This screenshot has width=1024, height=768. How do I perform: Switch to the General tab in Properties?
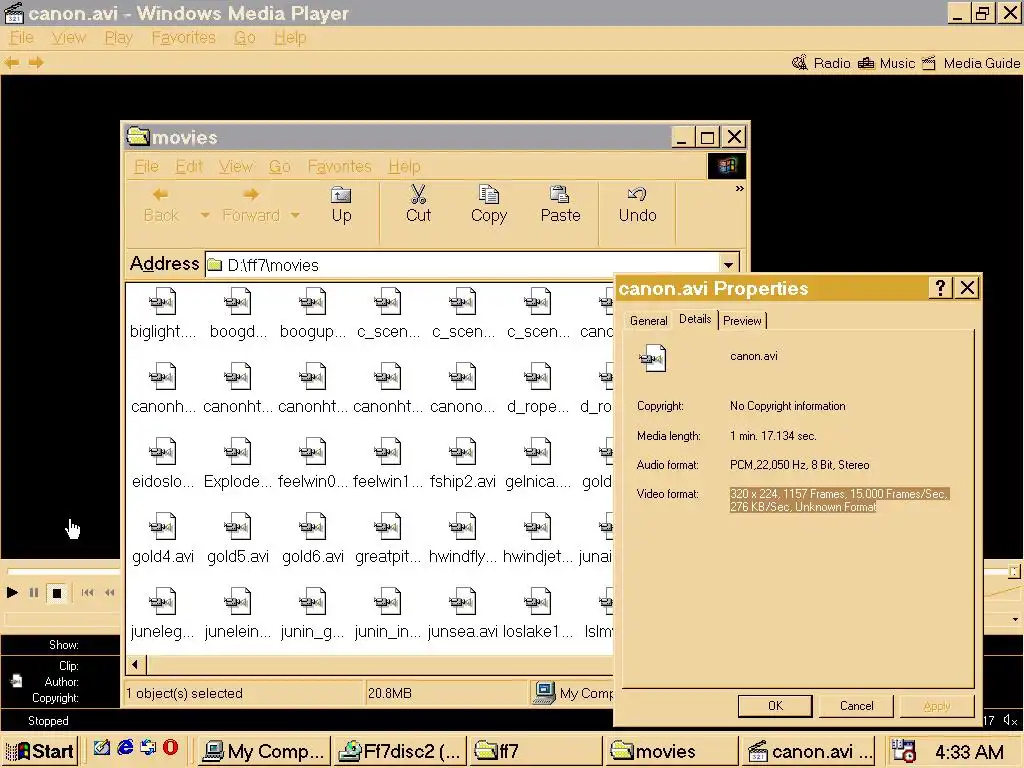648,321
